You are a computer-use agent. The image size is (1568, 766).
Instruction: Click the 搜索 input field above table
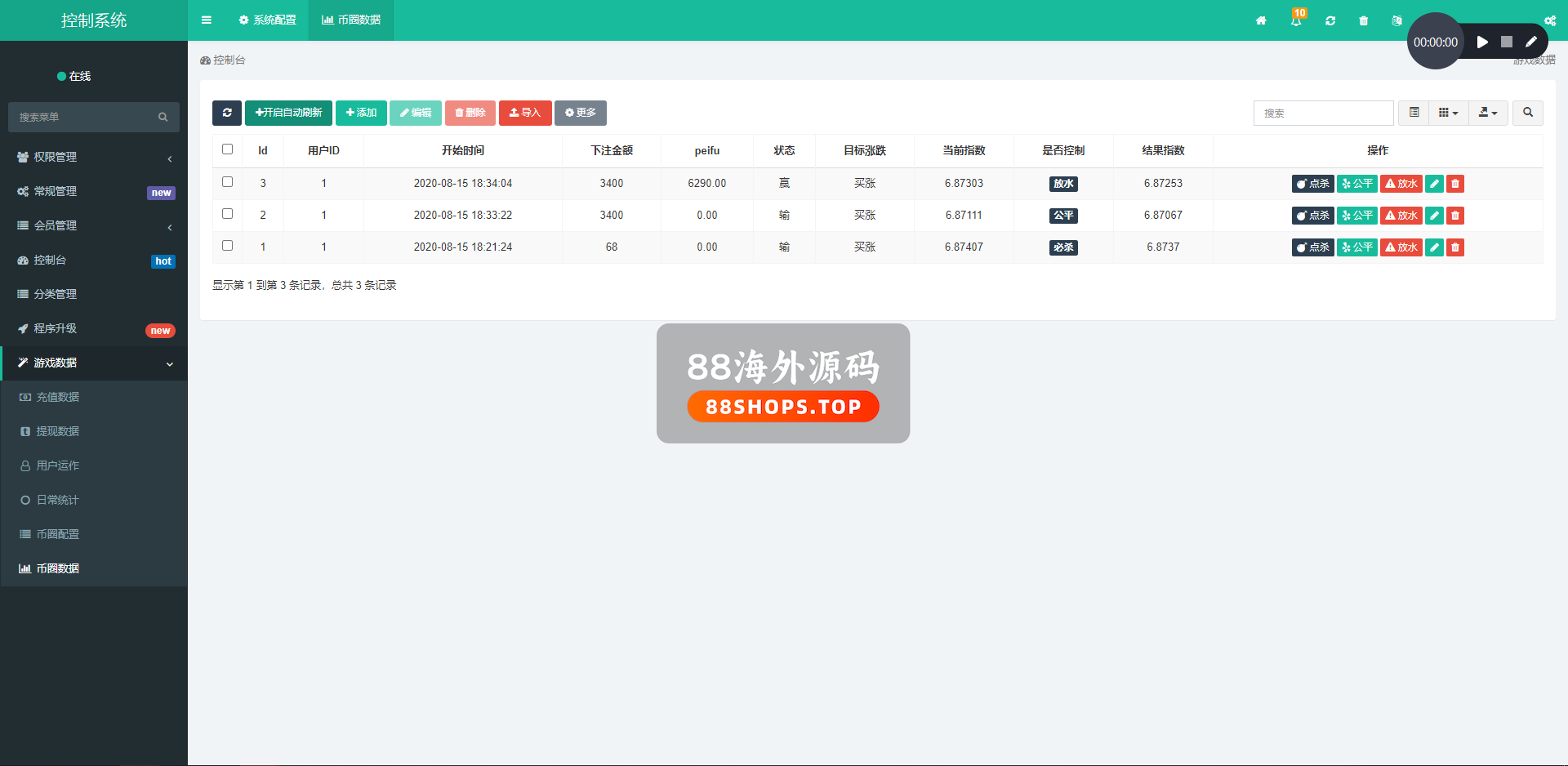pyautogui.click(x=1323, y=113)
